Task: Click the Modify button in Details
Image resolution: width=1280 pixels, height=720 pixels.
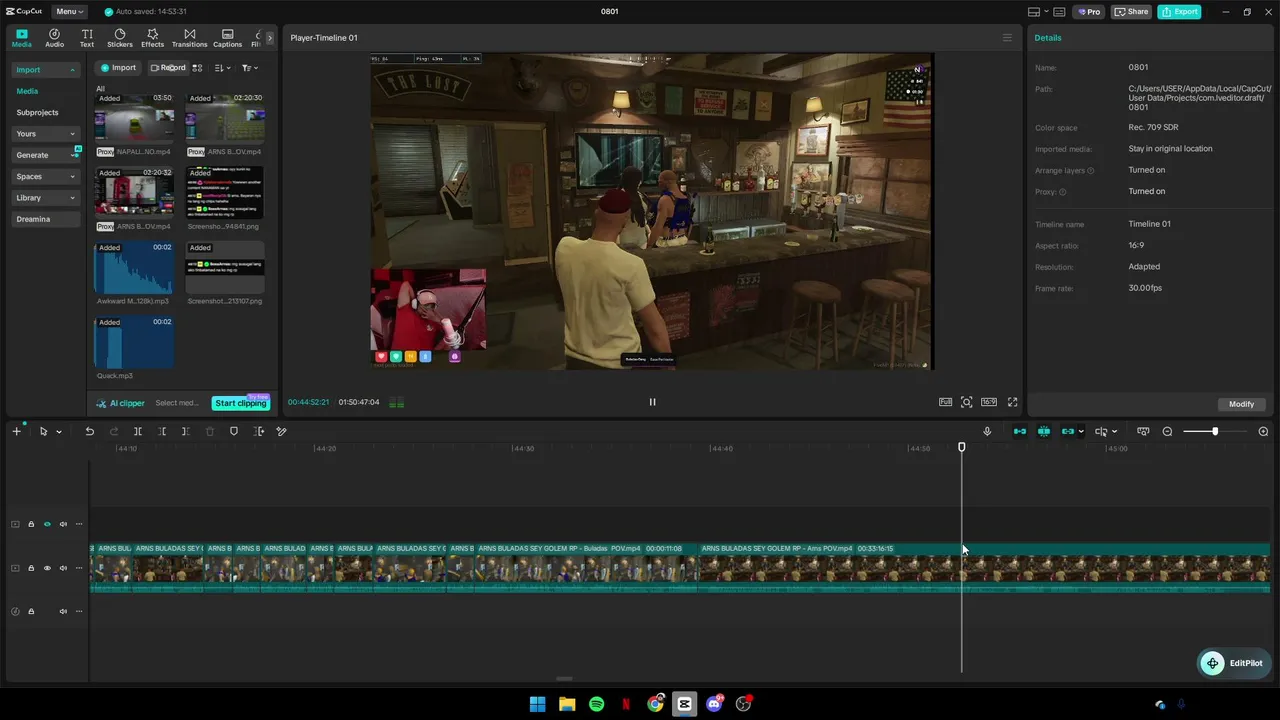Action: click(1241, 404)
